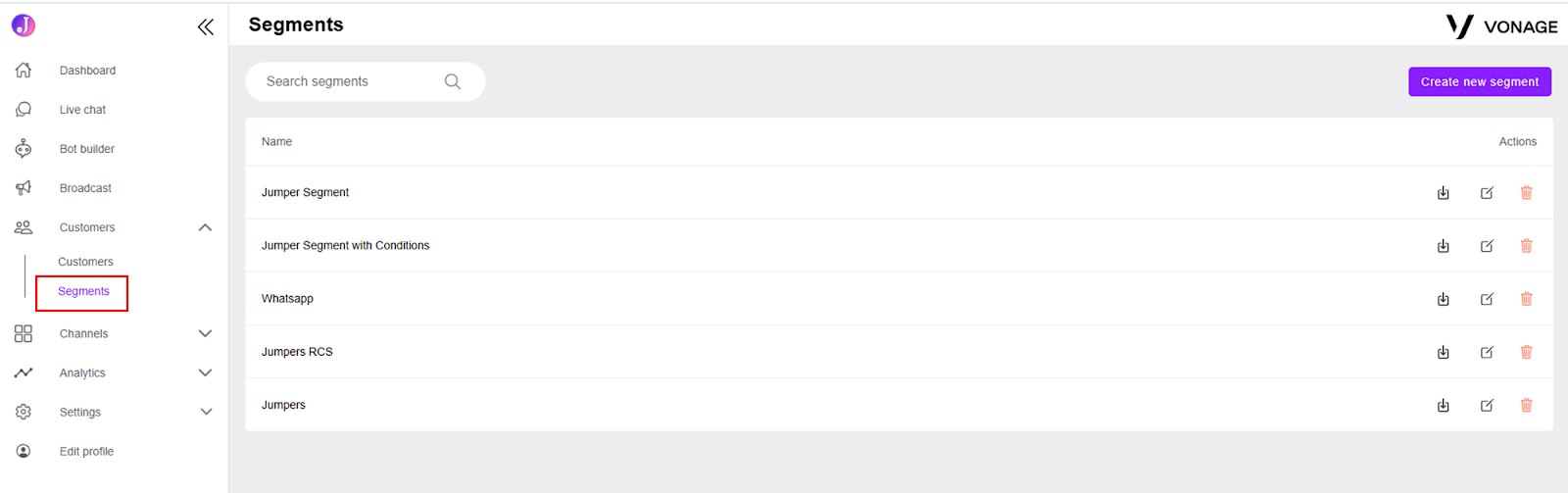The width and height of the screenshot is (1568, 493).
Task: Download the Jumpers segment
Action: point(1443,405)
